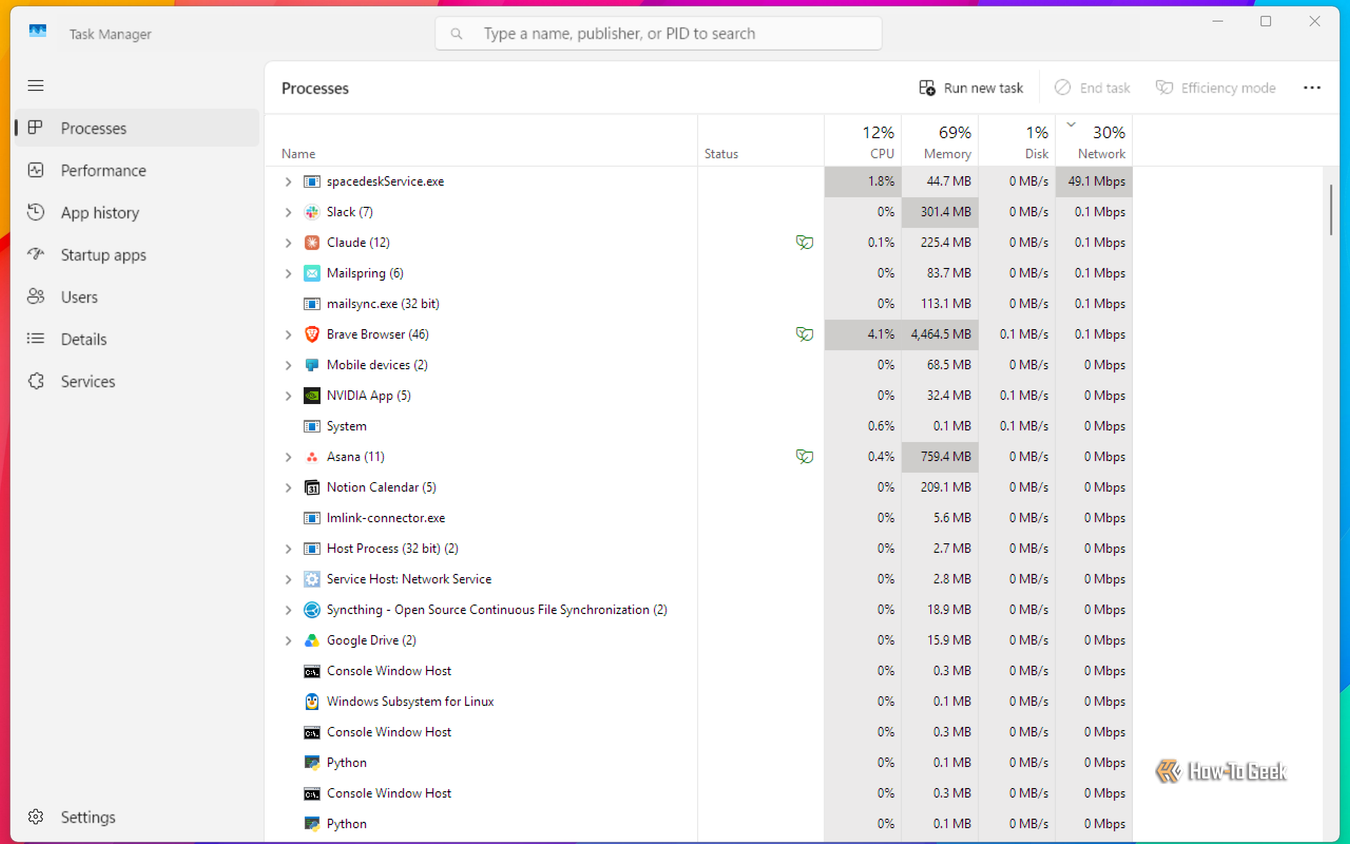Image resolution: width=1350 pixels, height=844 pixels.
Task: Click the End task button
Action: [1092, 88]
